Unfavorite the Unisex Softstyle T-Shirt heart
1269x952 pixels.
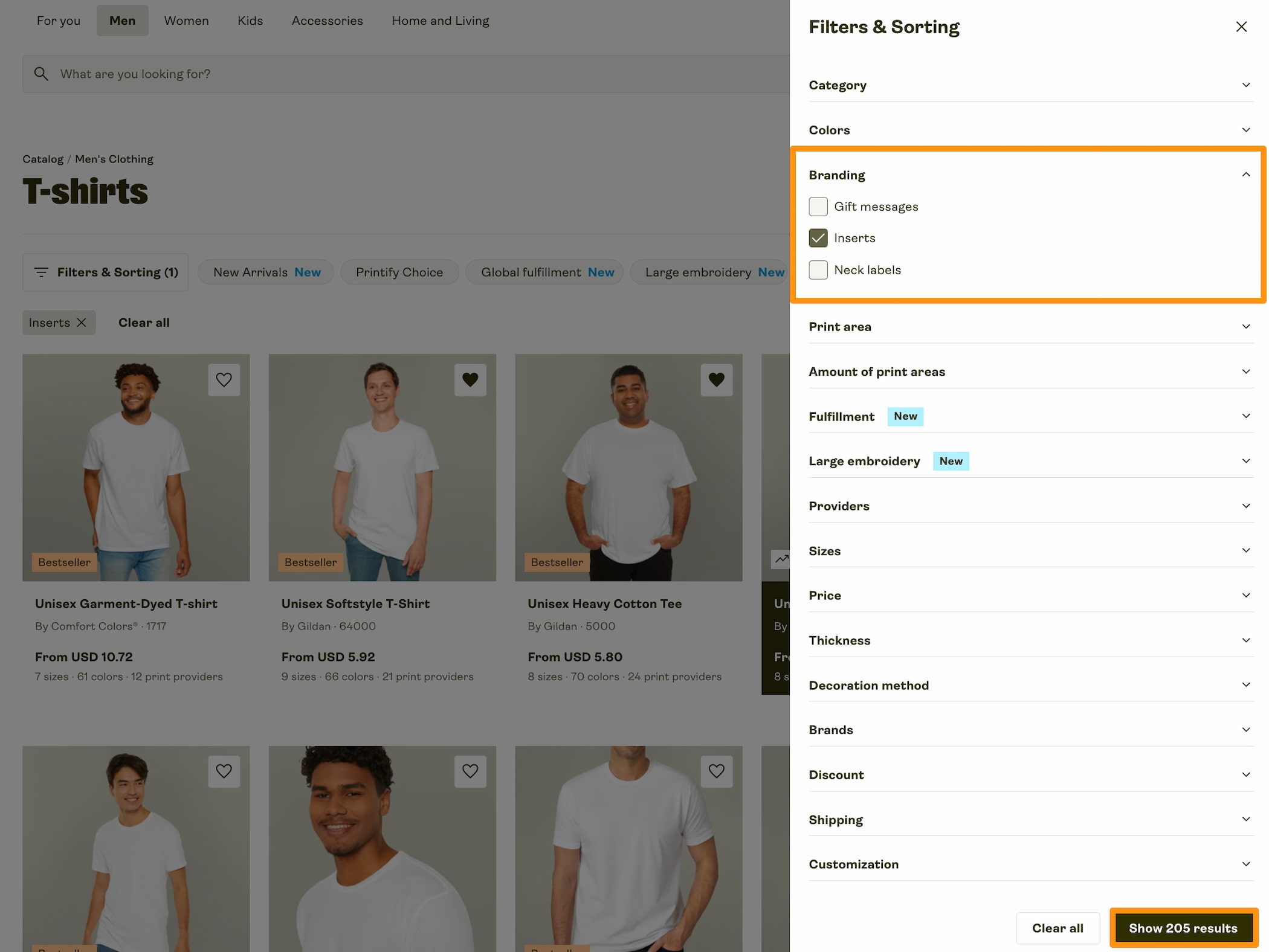click(470, 380)
